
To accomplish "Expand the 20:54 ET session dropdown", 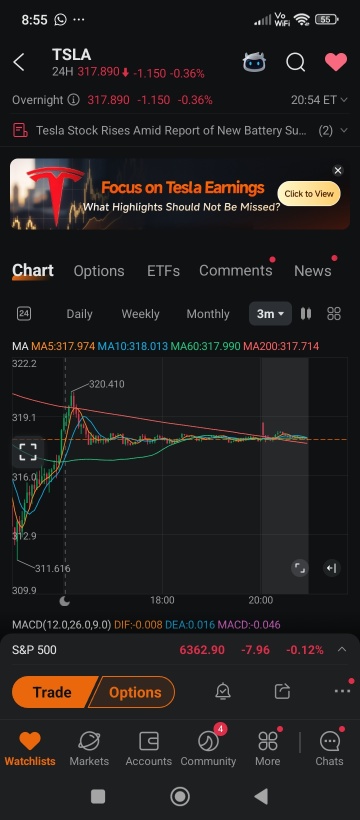I will tap(319, 99).
